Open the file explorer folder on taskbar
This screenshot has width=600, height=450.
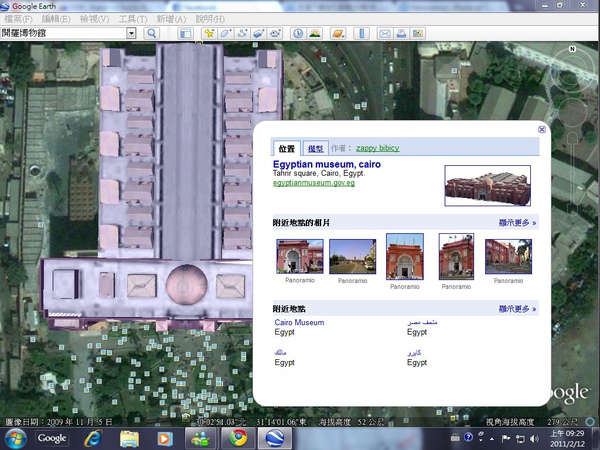pyautogui.click(x=129, y=439)
